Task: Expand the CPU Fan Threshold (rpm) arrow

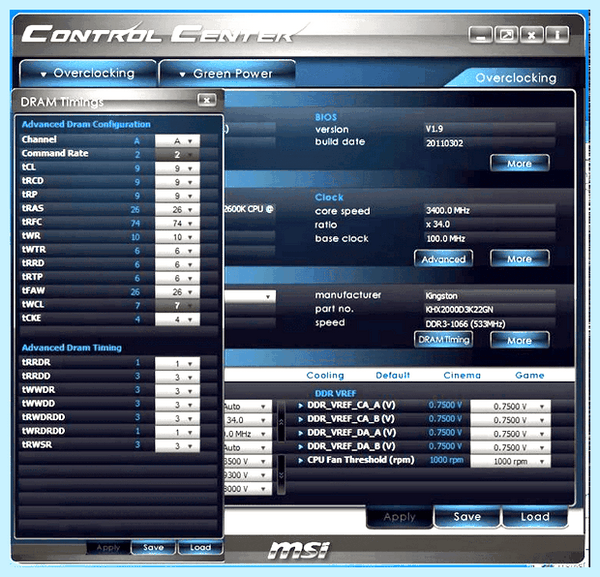Action: (301, 460)
